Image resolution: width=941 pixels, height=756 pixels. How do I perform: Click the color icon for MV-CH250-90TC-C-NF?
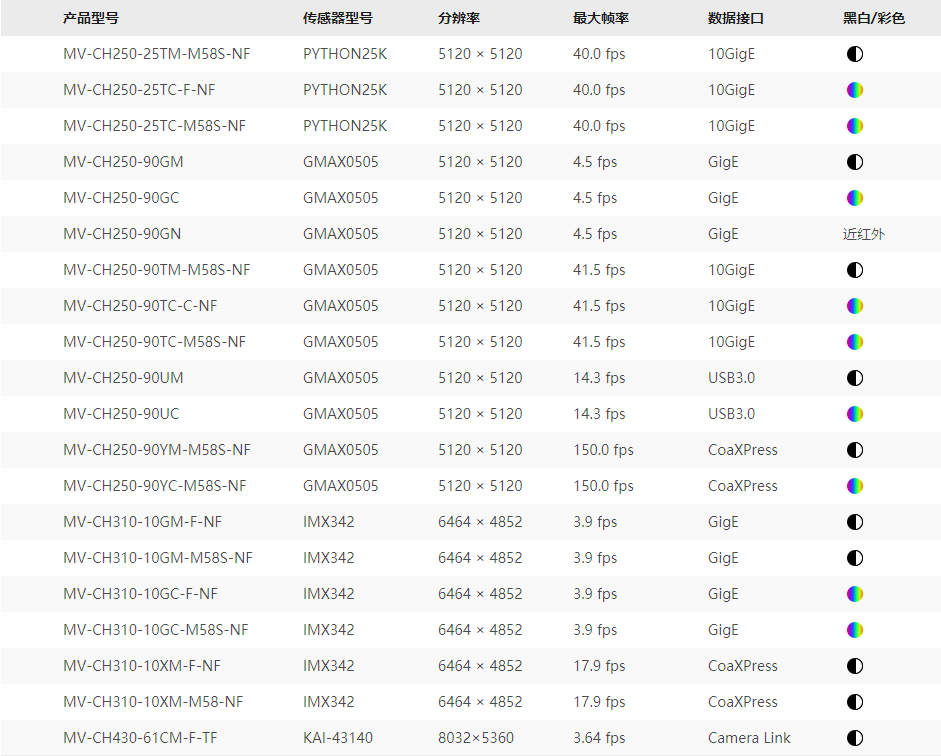point(854,306)
